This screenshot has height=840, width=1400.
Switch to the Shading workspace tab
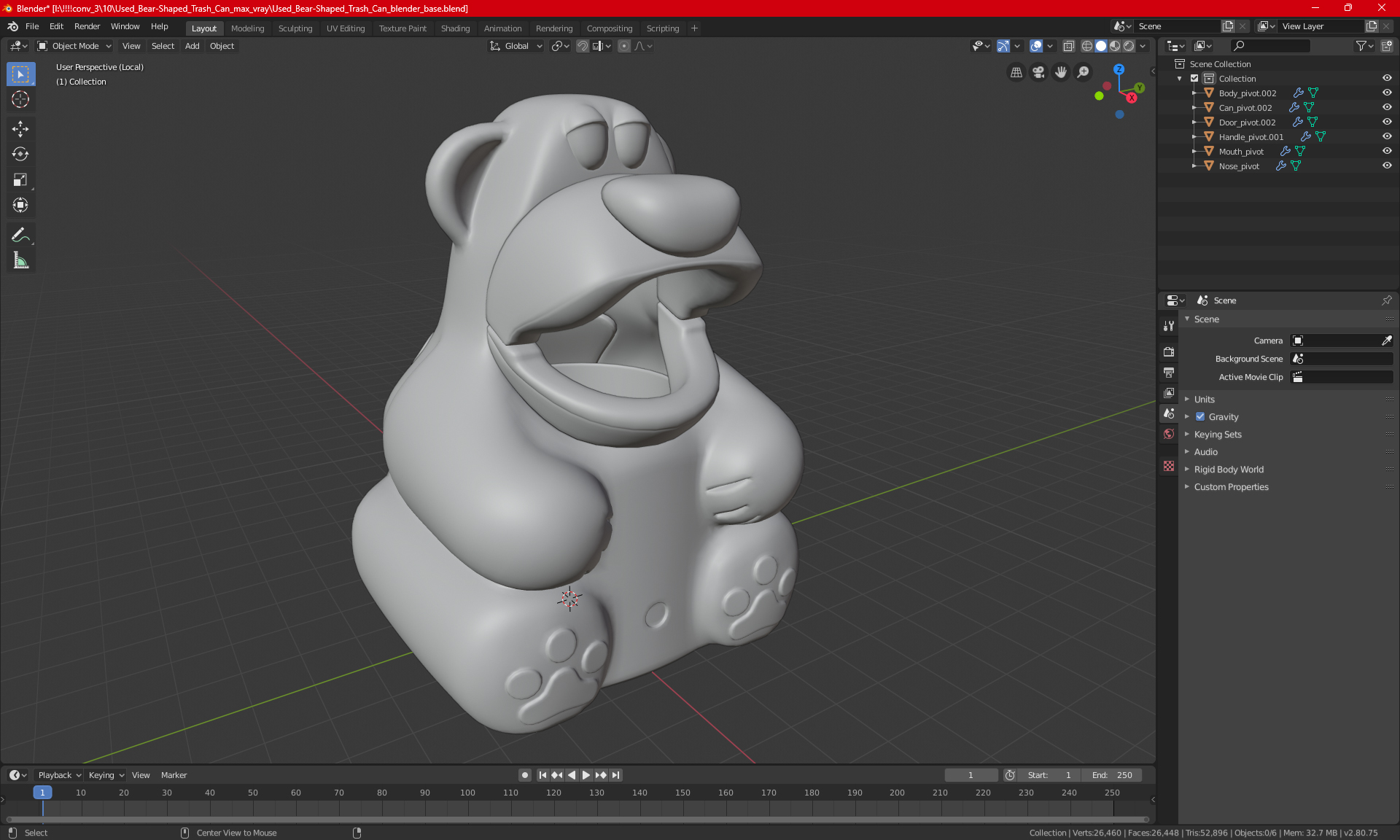click(455, 28)
